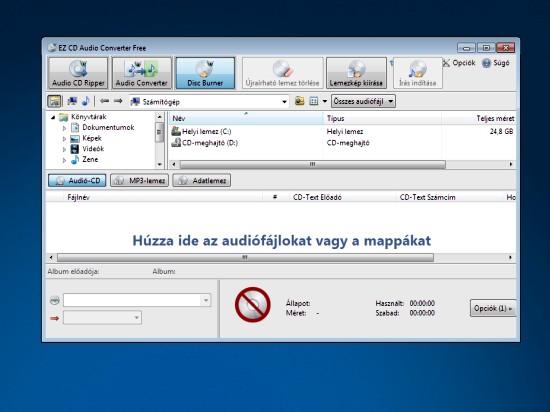Select the Audió-CD tab

[x=78, y=181]
